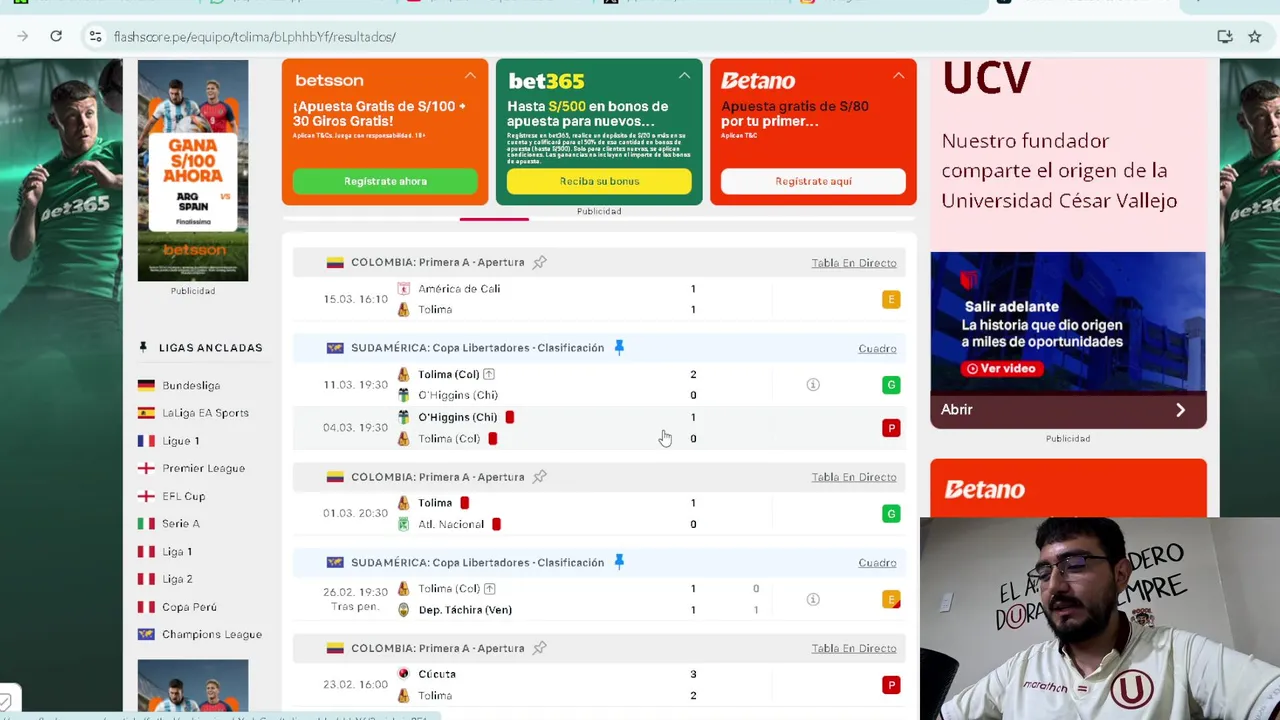Screen dimensions: 1280x720
Task: Click the P loss badge for Cúcuta vs Tolima
Action: [x=891, y=685]
